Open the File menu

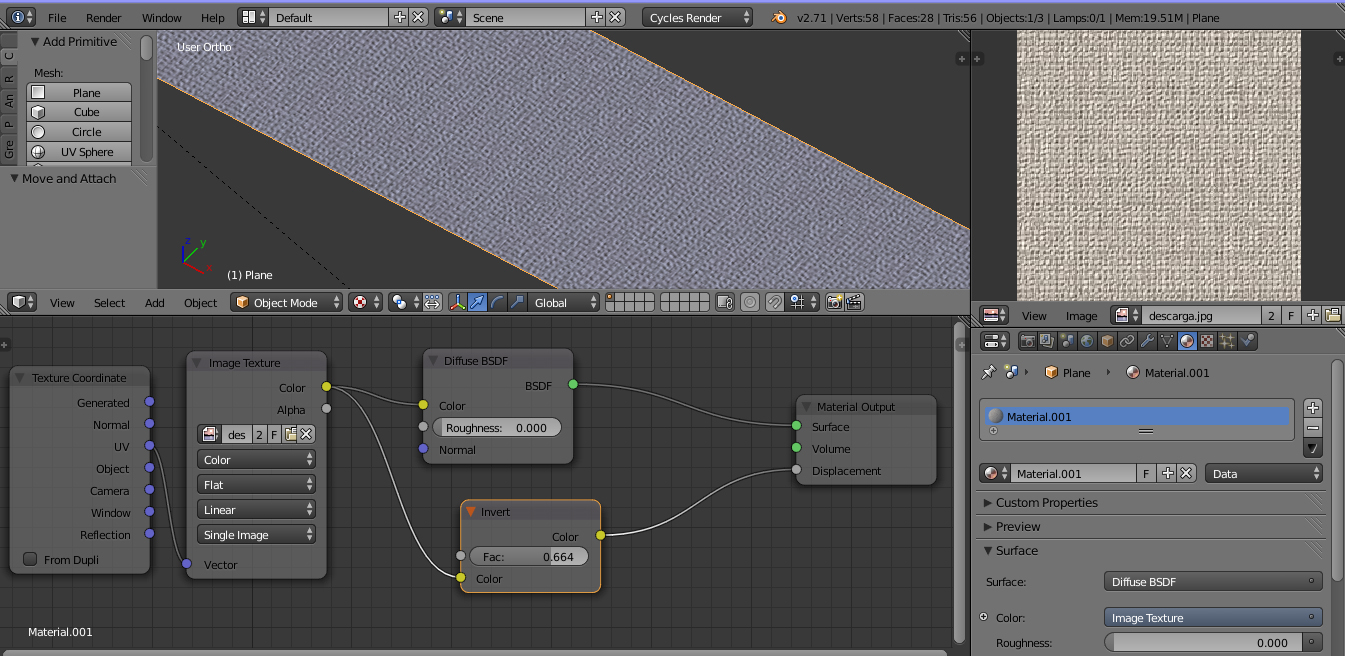point(57,18)
